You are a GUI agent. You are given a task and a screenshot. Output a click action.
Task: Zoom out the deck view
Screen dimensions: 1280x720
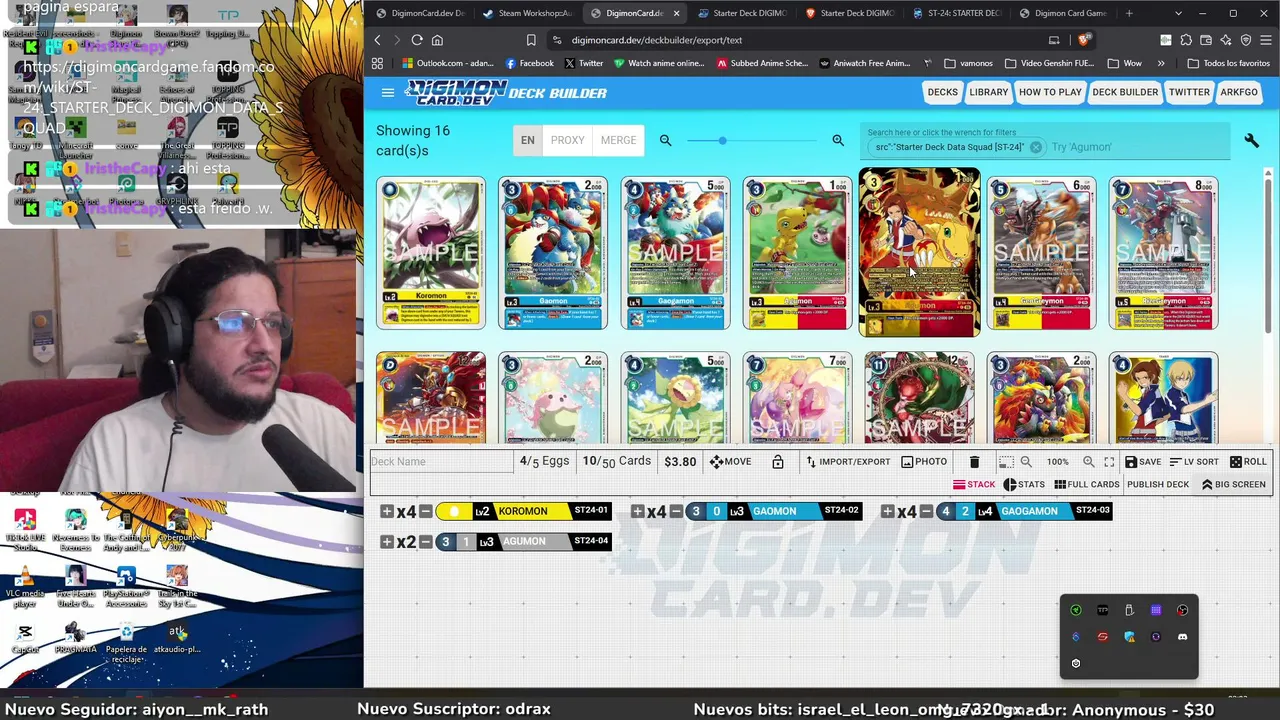tap(1026, 462)
